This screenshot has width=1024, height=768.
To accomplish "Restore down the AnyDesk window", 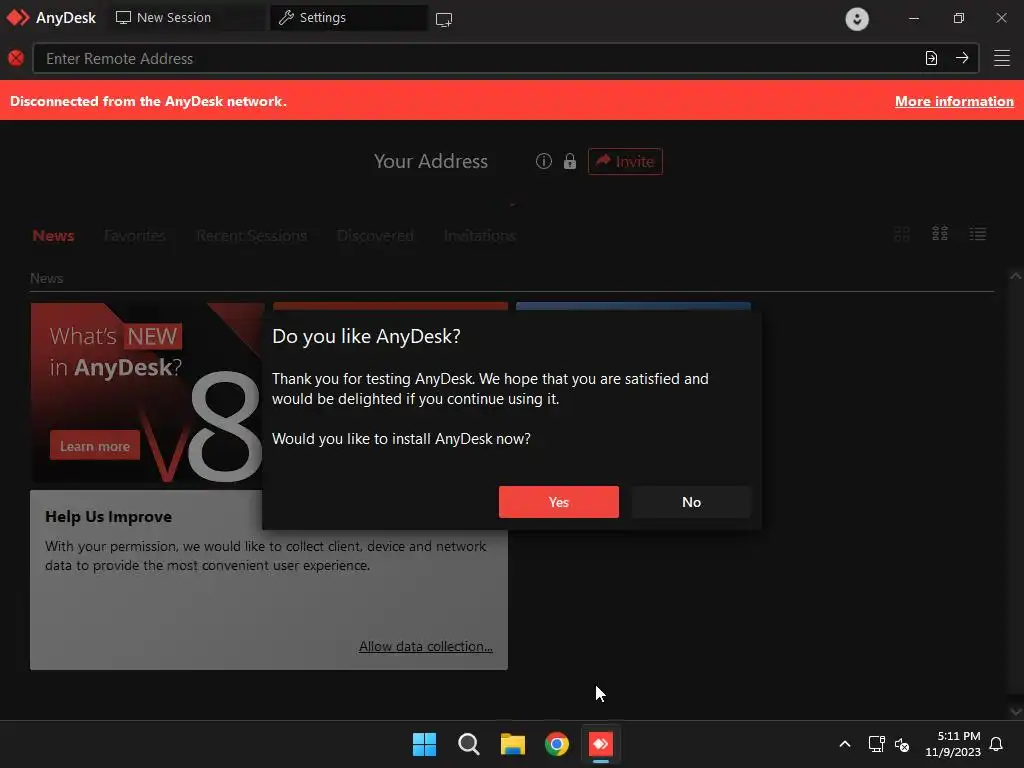I will click(x=958, y=18).
